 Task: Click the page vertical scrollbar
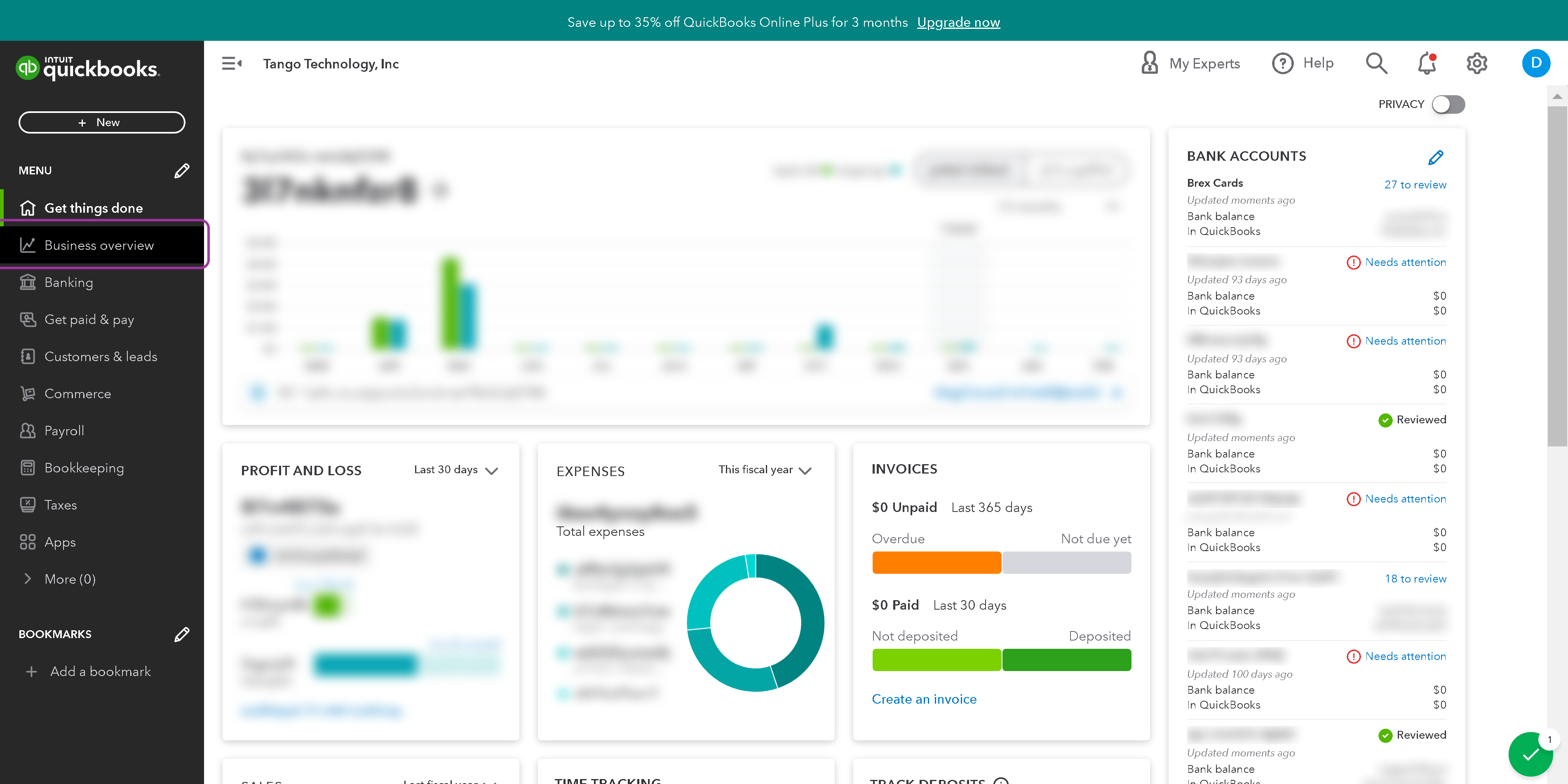point(1557,277)
